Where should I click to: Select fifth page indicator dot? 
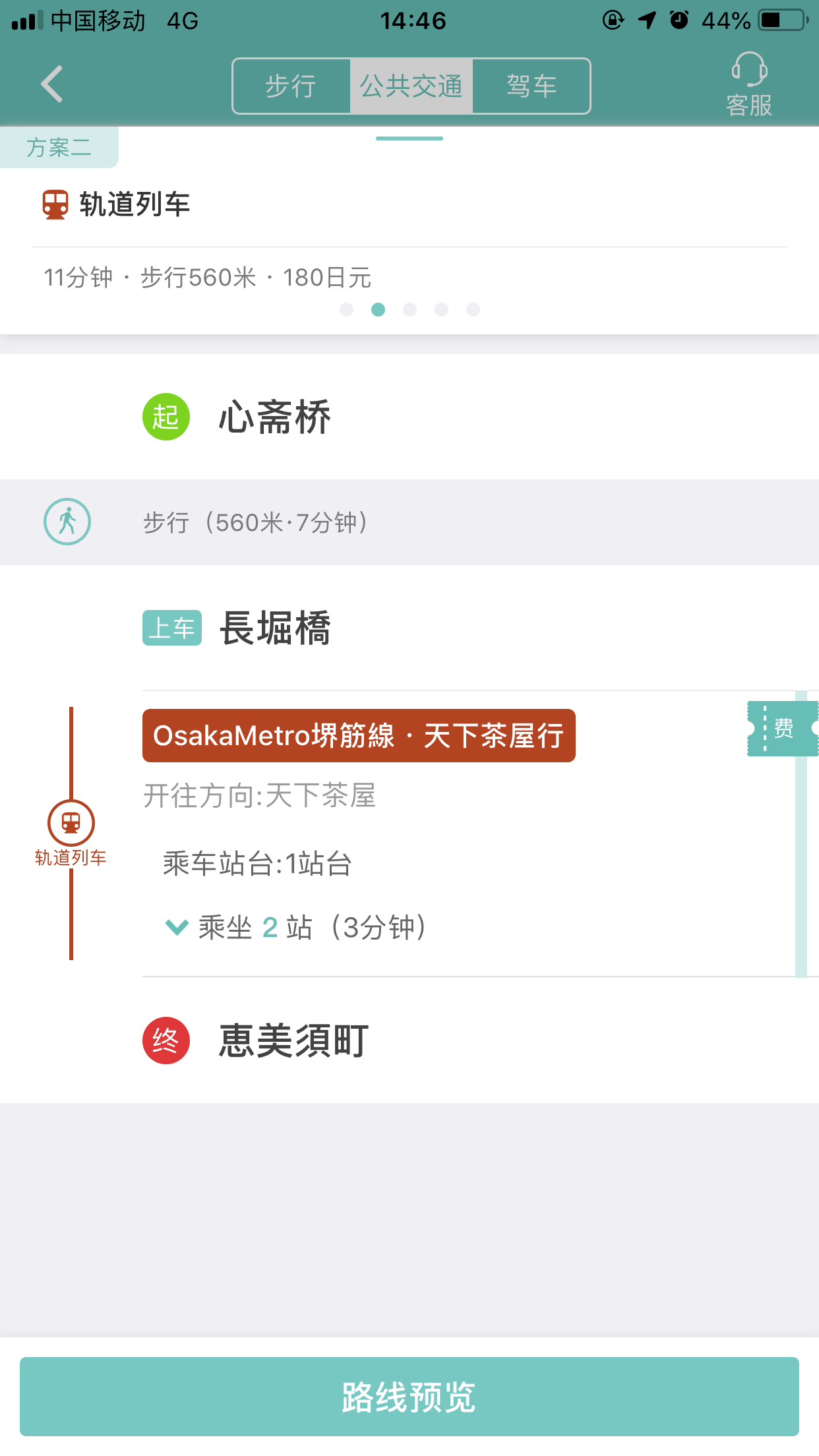[473, 309]
